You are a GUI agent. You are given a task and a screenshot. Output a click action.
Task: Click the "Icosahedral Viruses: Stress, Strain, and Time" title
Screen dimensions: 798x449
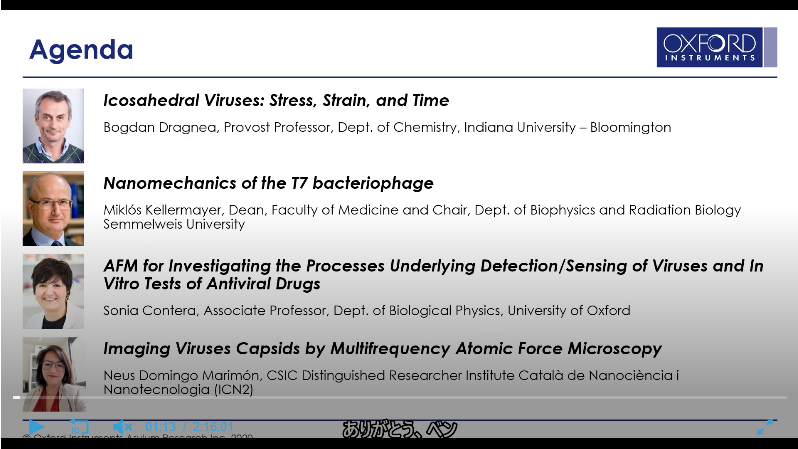point(276,100)
